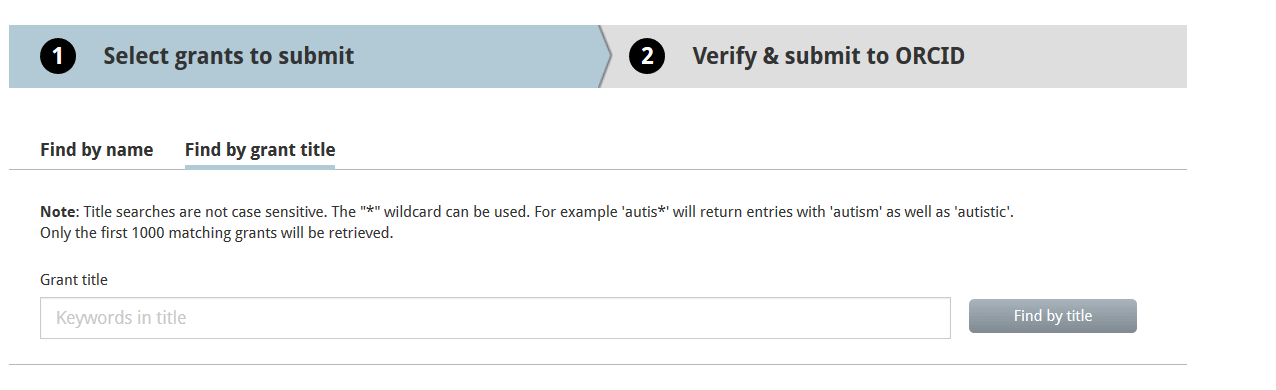Click the chevron arrow between the steps
1276x390 pixels.
point(604,57)
